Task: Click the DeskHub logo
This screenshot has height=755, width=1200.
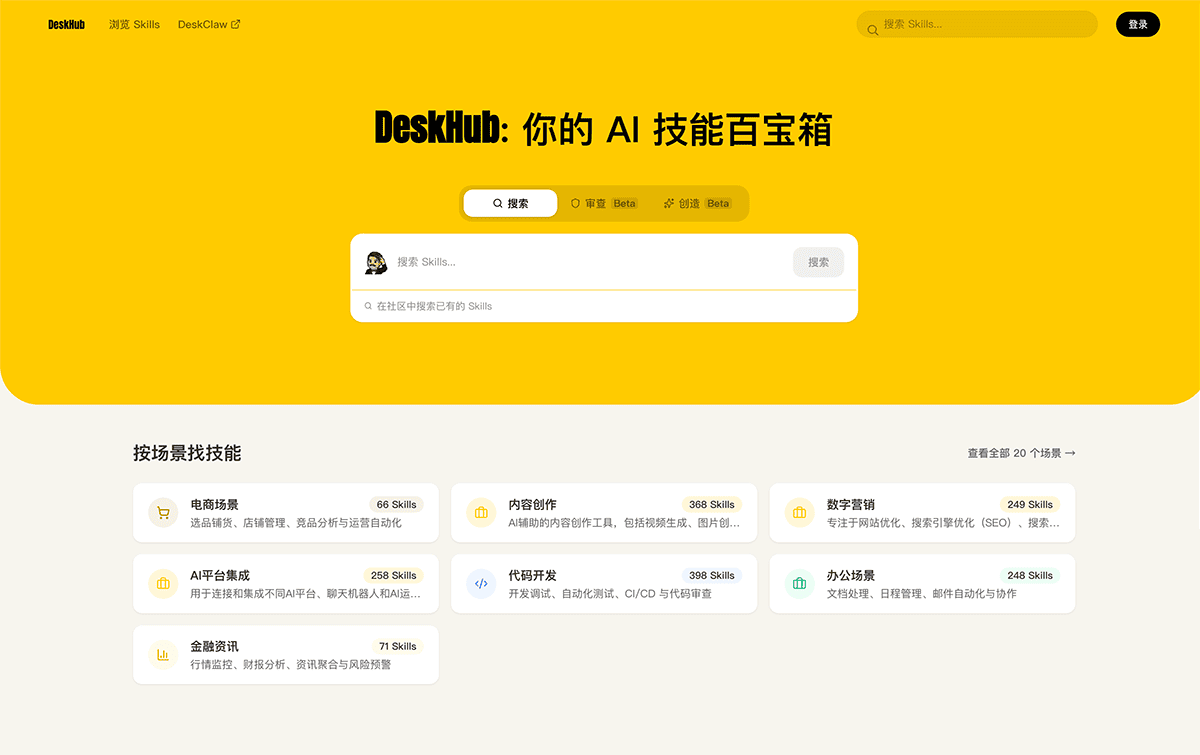Action: click(66, 24)
